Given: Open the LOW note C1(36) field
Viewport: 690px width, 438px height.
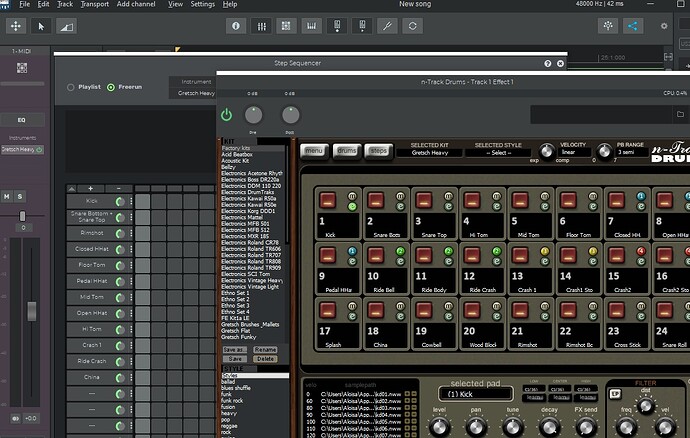Looking at the screenshot, I should (534, 389).
